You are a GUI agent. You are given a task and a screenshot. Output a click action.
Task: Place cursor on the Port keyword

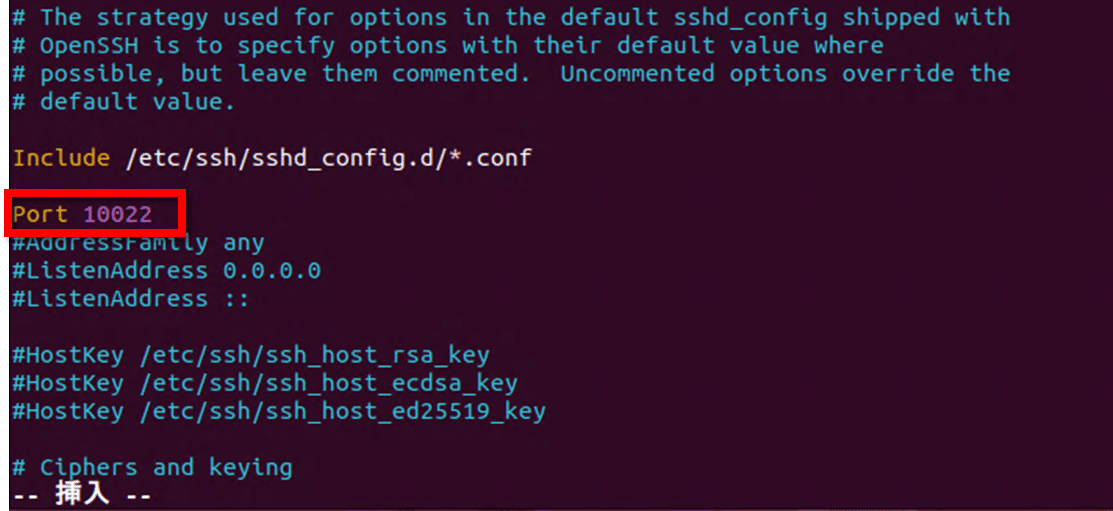[40, 214]
